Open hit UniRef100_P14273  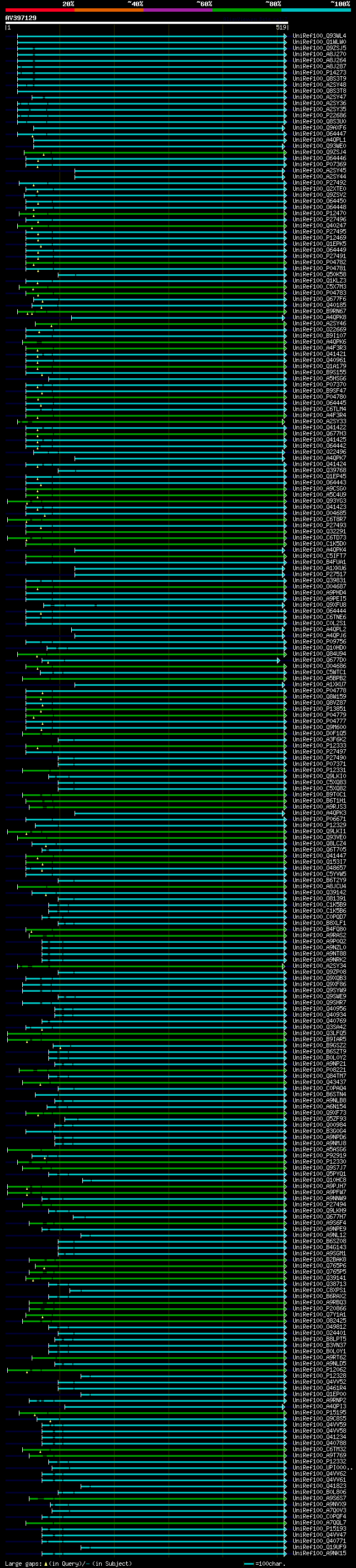[319, 72]
